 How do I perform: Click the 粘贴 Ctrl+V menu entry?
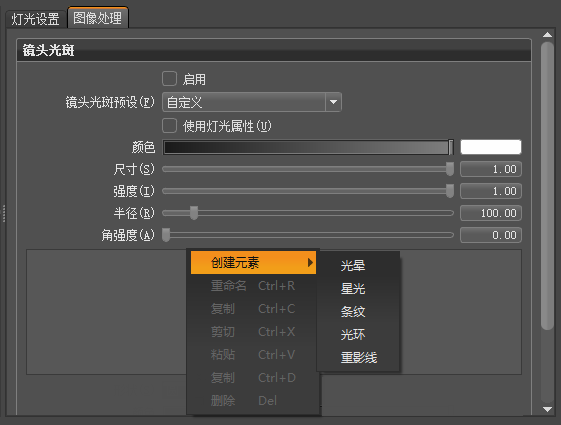tap(253, 355)
